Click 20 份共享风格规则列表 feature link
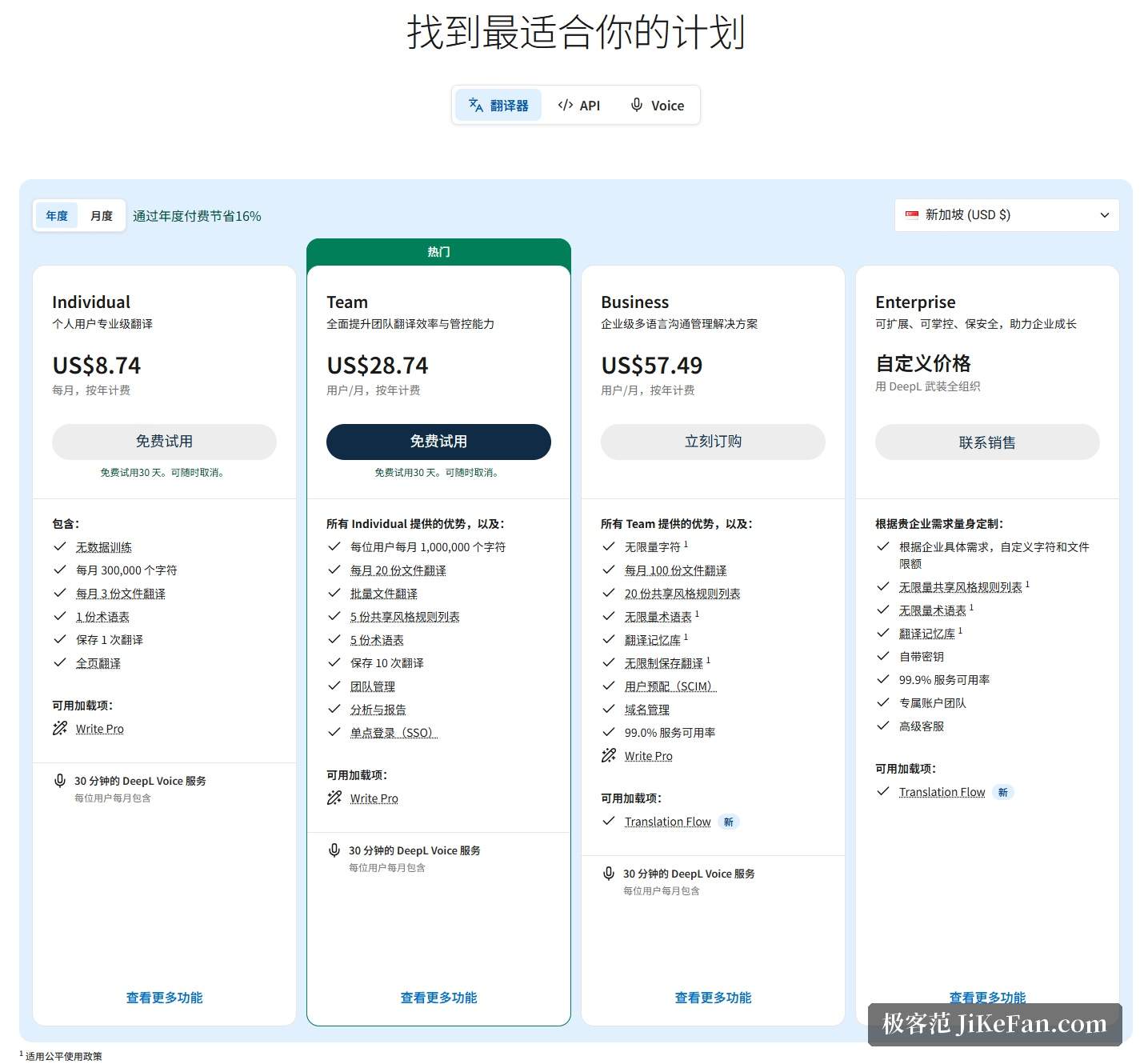Viewport: 1140px width, 1064px height. point(683,594)
